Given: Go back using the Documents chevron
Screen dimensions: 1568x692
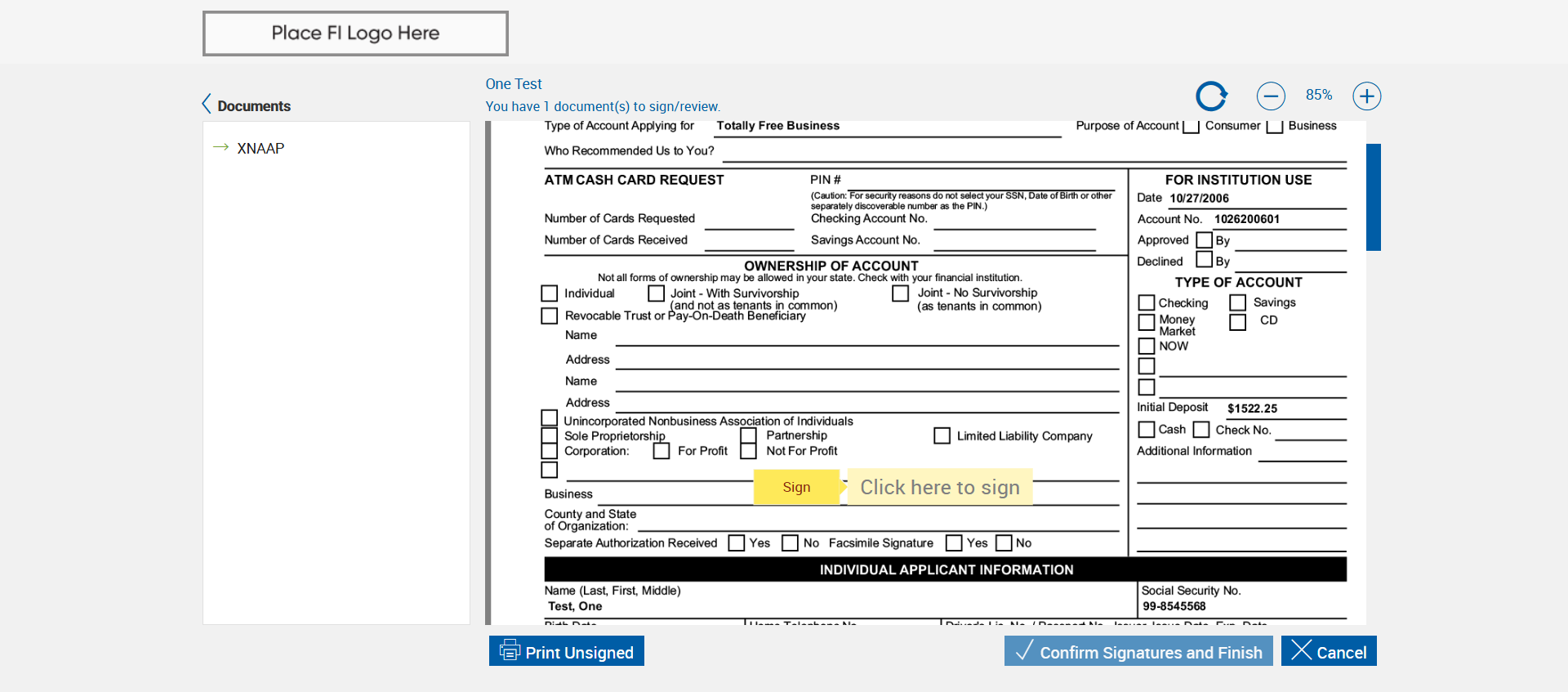Looking at the screenshot, I should [207, 104].
